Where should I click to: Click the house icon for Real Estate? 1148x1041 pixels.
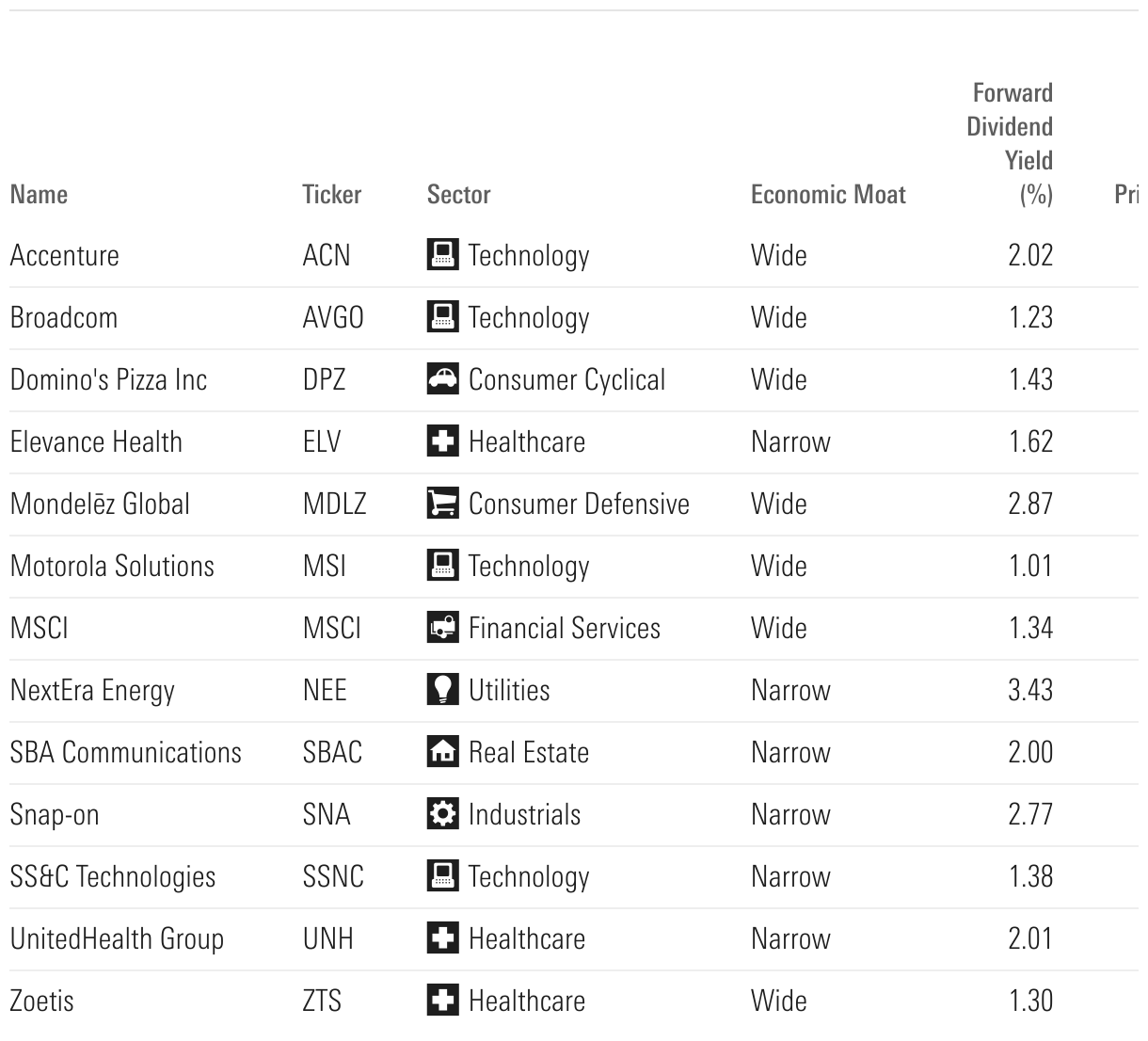coord(442,752)
